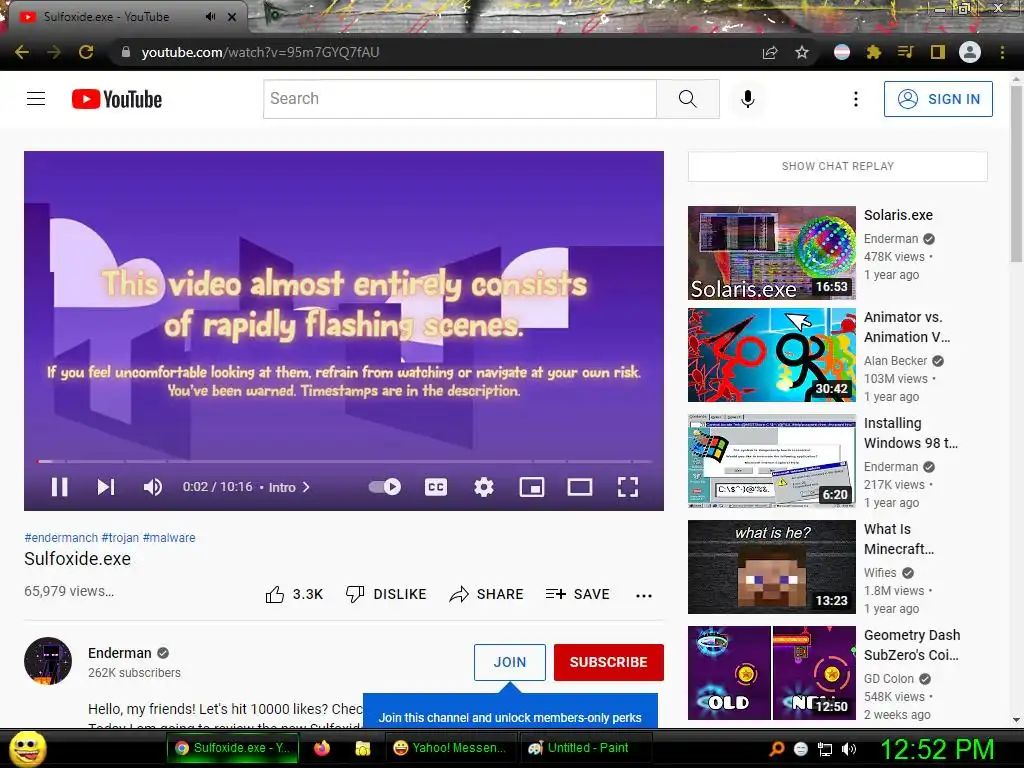Click the GD Colon channel name
1024x768 pixels.
tap(889, 679)
